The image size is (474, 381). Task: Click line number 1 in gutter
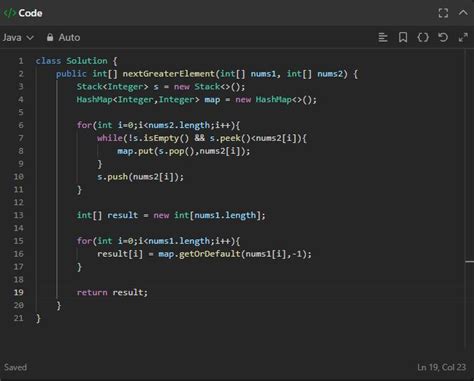tap(21, 61)
